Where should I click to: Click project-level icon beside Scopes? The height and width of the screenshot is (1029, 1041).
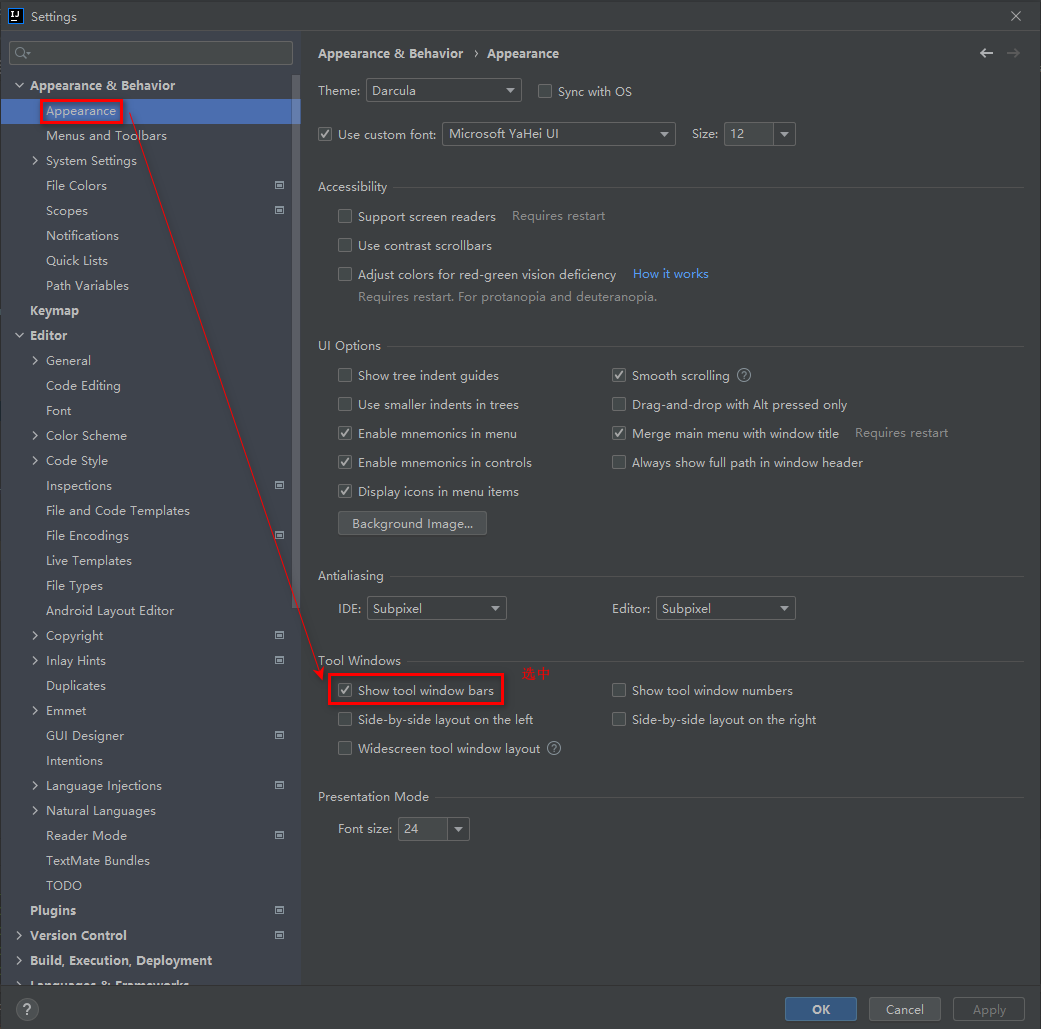click(x=280, y=210)
